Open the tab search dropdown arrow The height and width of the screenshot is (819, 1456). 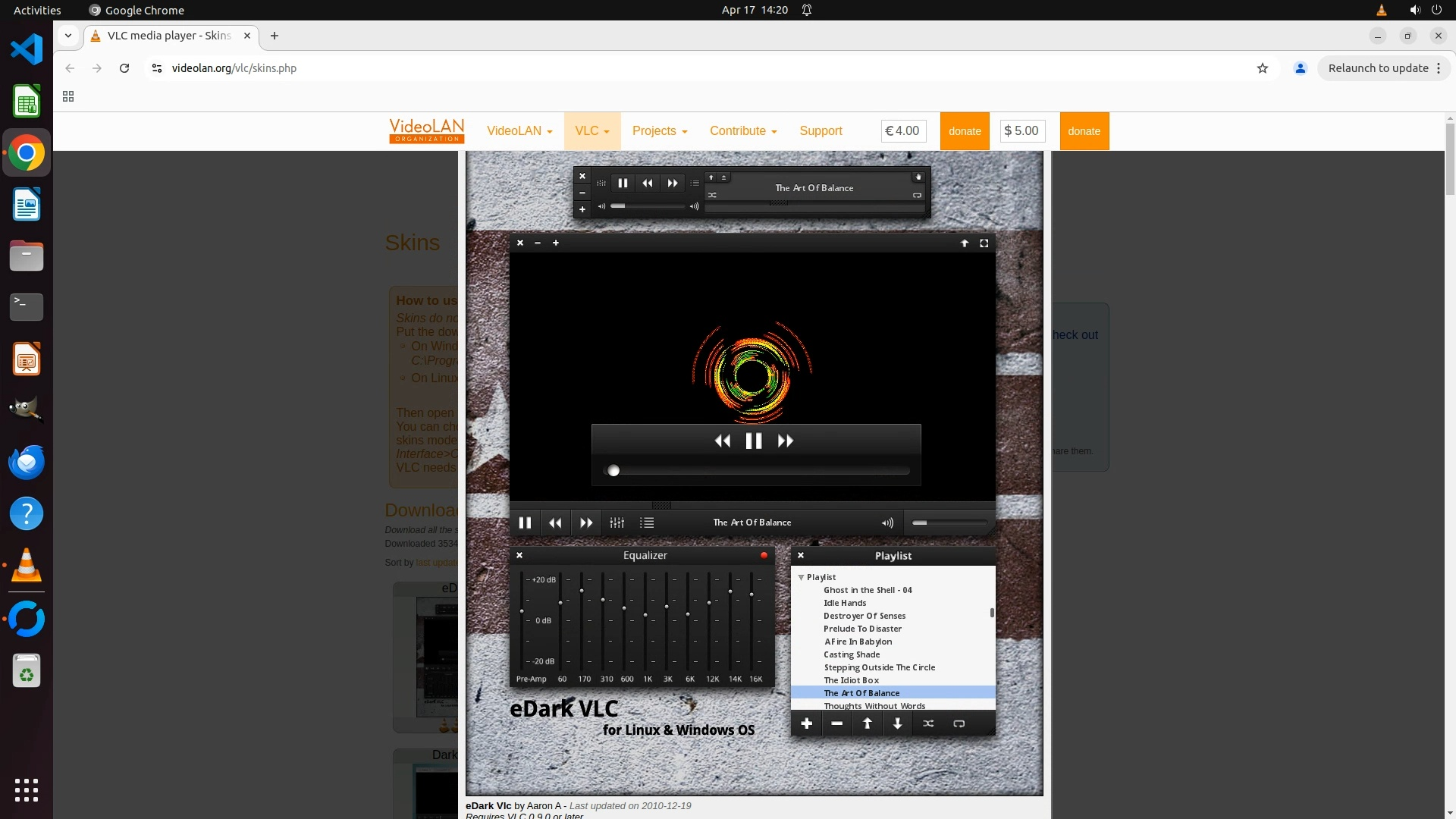68,36
